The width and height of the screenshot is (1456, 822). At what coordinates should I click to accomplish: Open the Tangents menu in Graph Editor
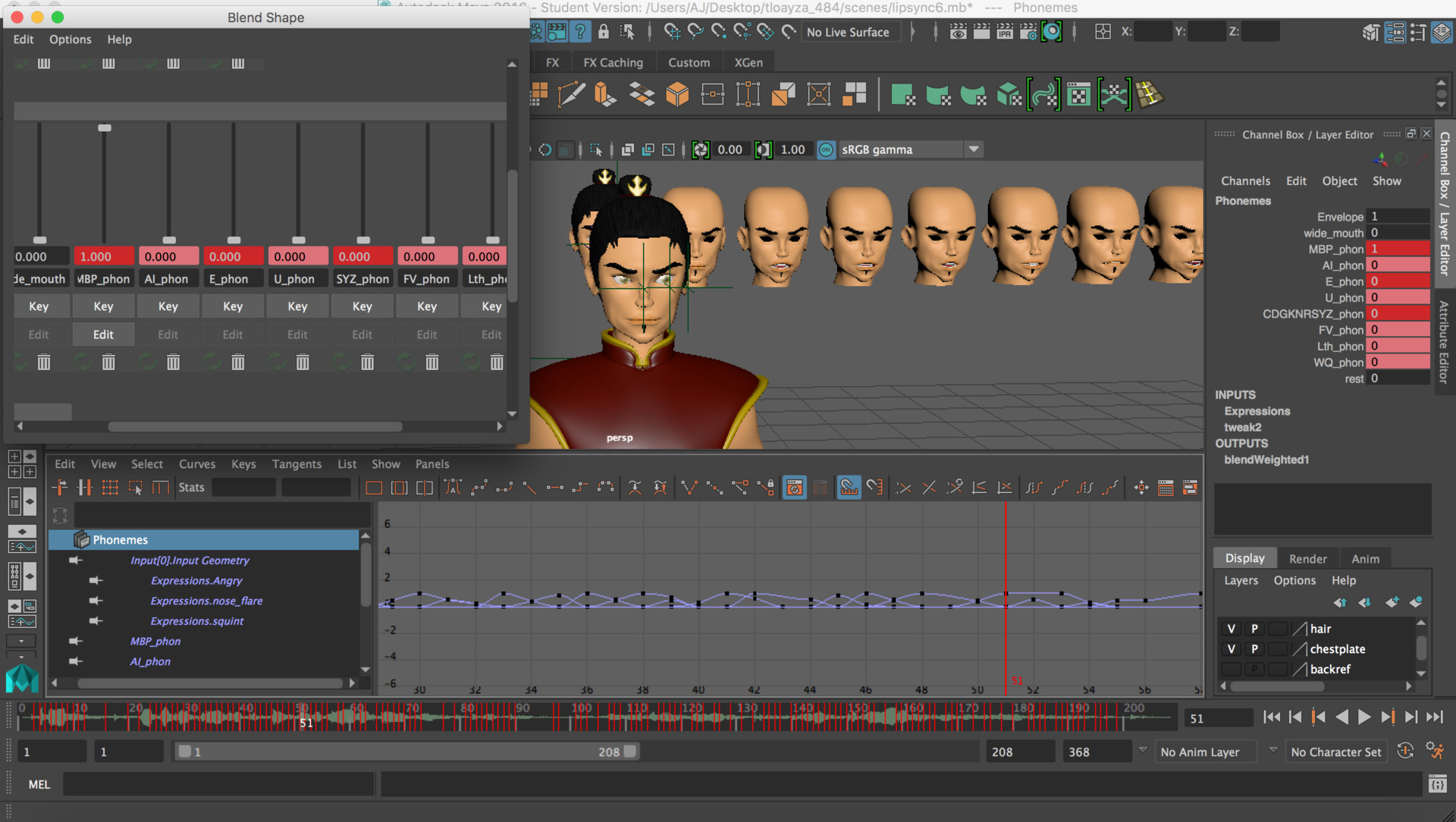(x=297, y=464)
